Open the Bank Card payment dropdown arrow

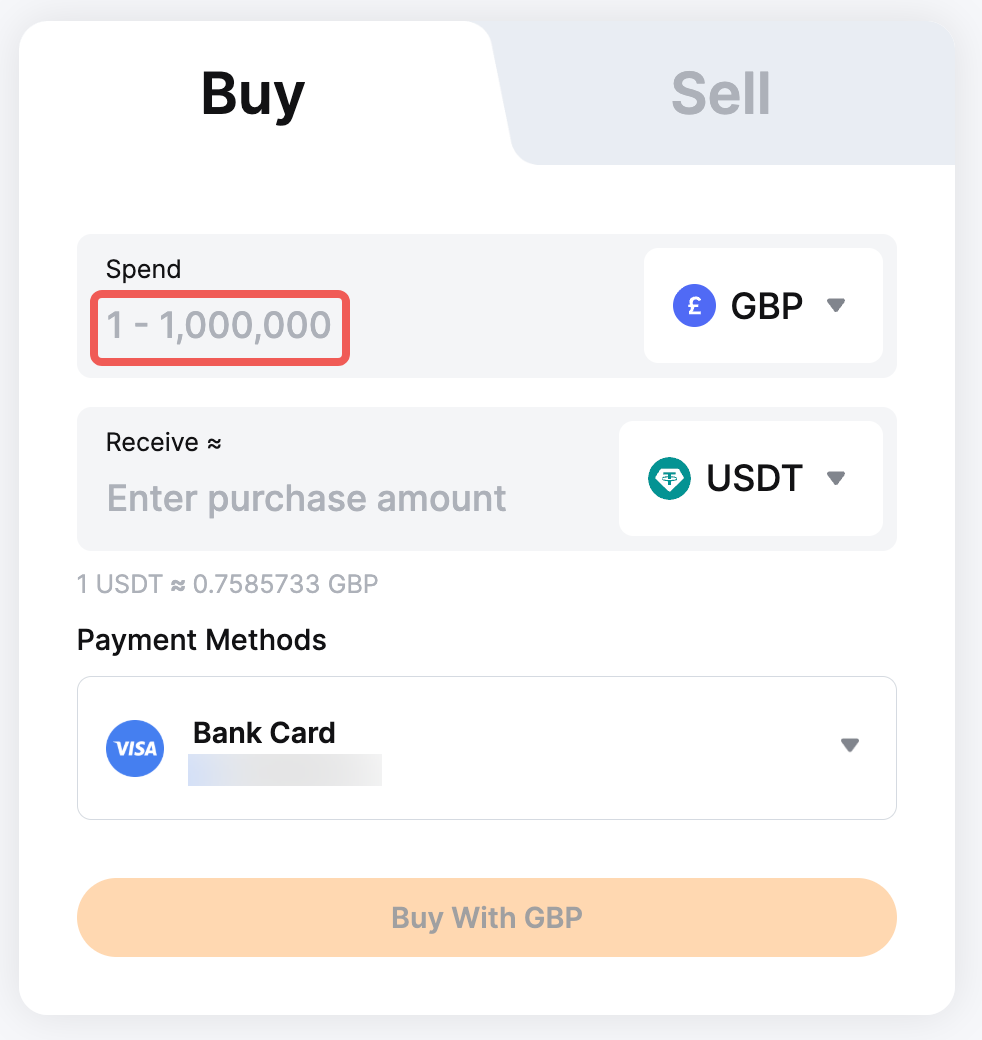click(850, 745)
